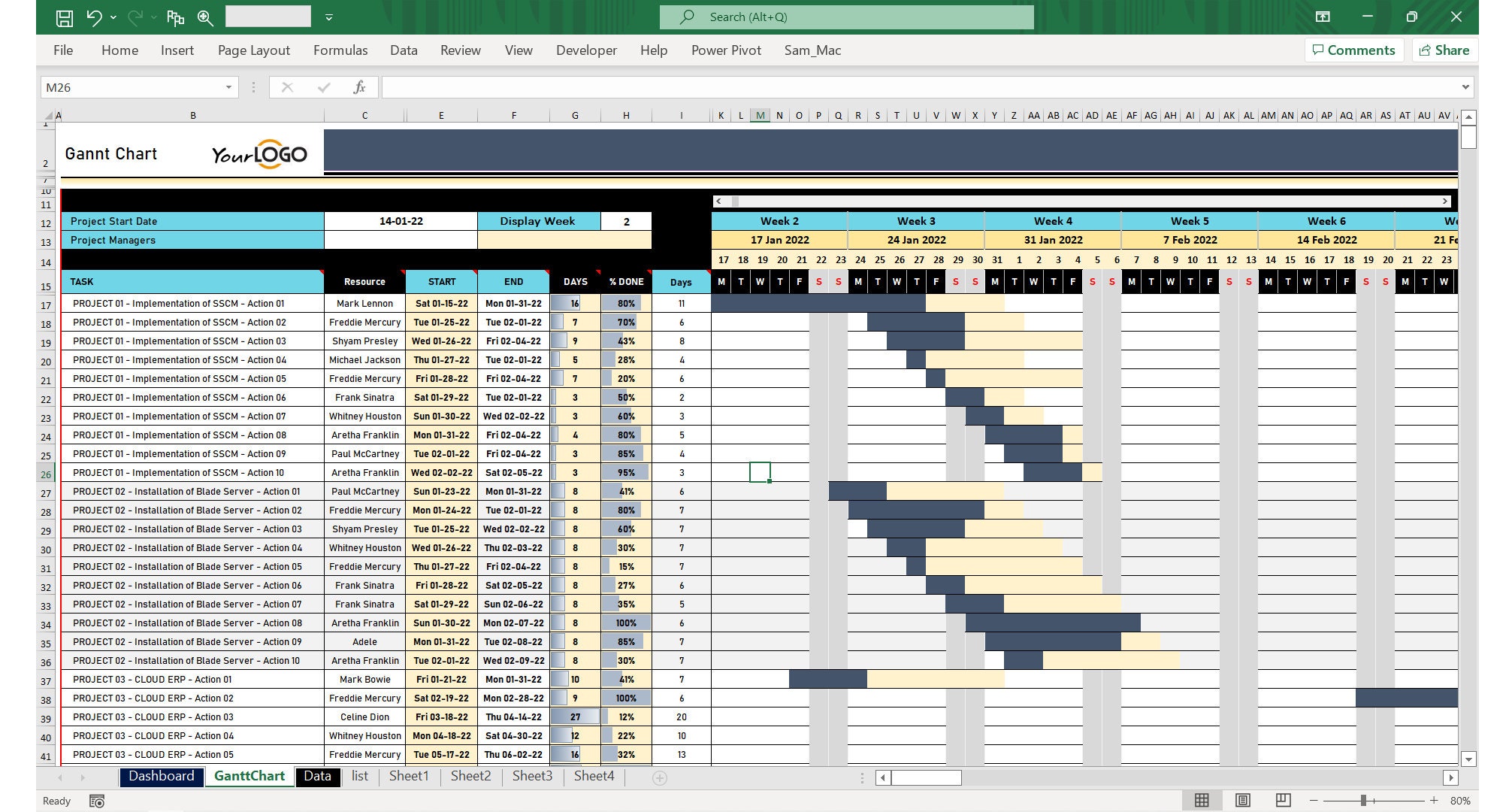
Task: Click the Print Preview icon on Quick Access Toolbar
Action: tap(176, 16)
